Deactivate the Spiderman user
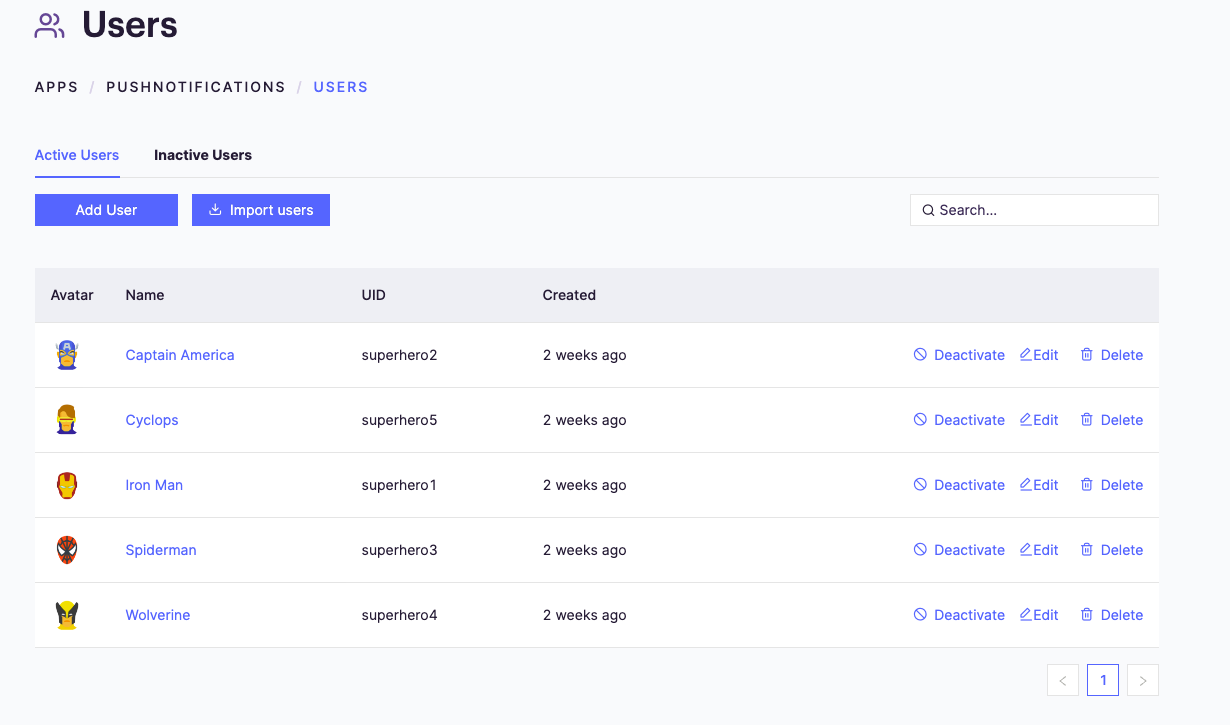This screenshot has width=1230, height=725. pos(959,550)
